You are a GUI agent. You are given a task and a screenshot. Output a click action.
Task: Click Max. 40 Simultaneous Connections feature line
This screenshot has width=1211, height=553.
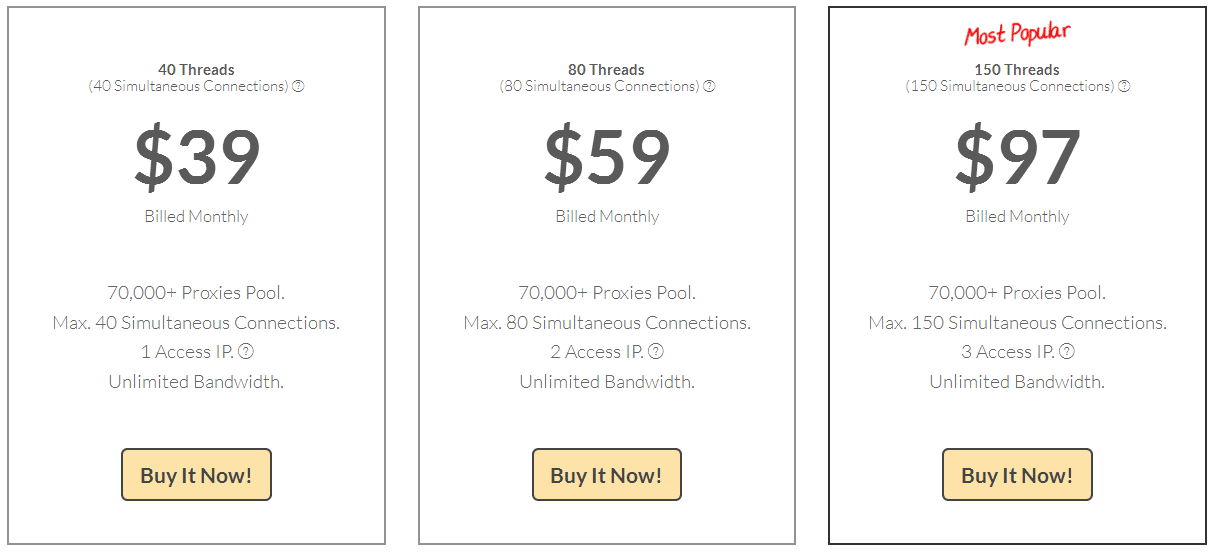(x=196, y=323)
